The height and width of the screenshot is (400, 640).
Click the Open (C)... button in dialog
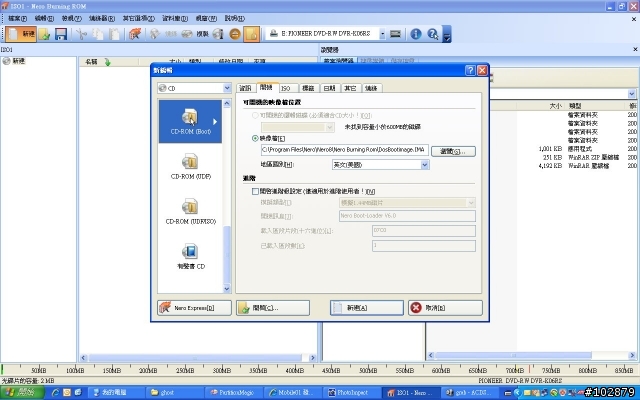[x=273, y=308]
